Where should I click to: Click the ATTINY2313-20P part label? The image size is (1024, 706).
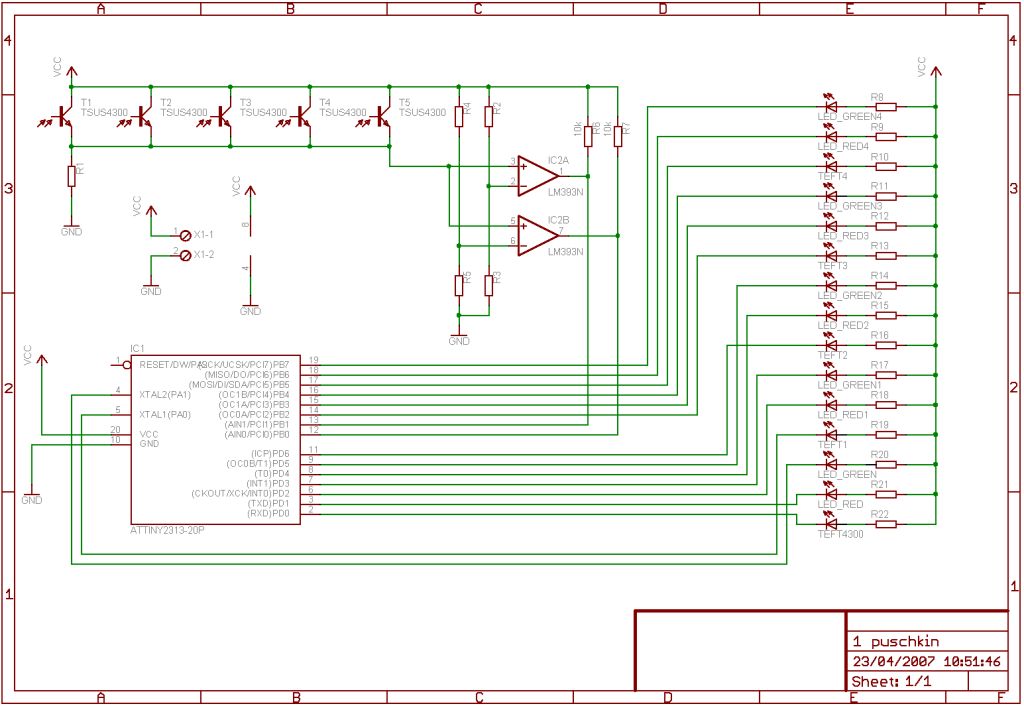click(x=167, y=530)
